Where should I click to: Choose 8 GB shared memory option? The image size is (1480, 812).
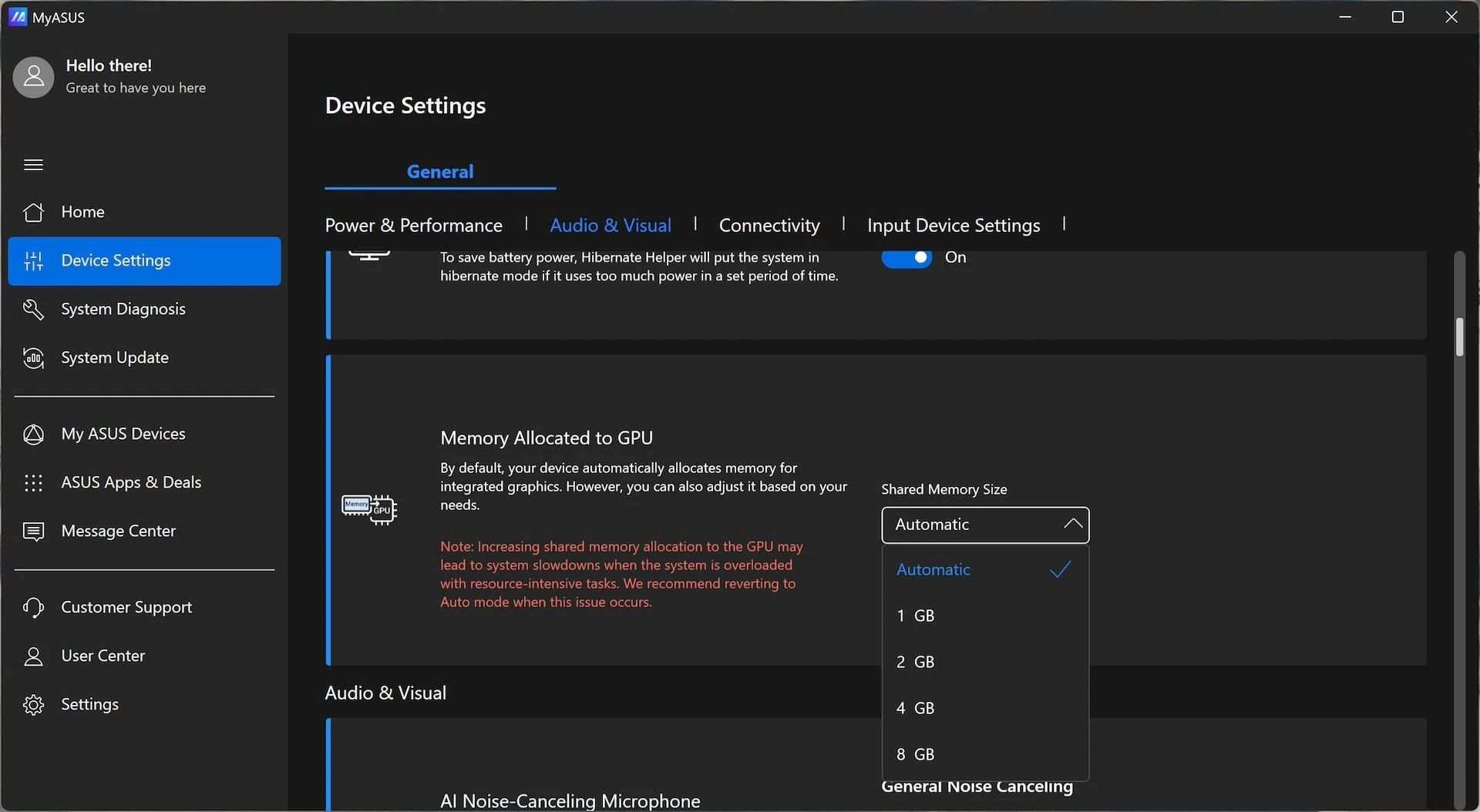985,754
